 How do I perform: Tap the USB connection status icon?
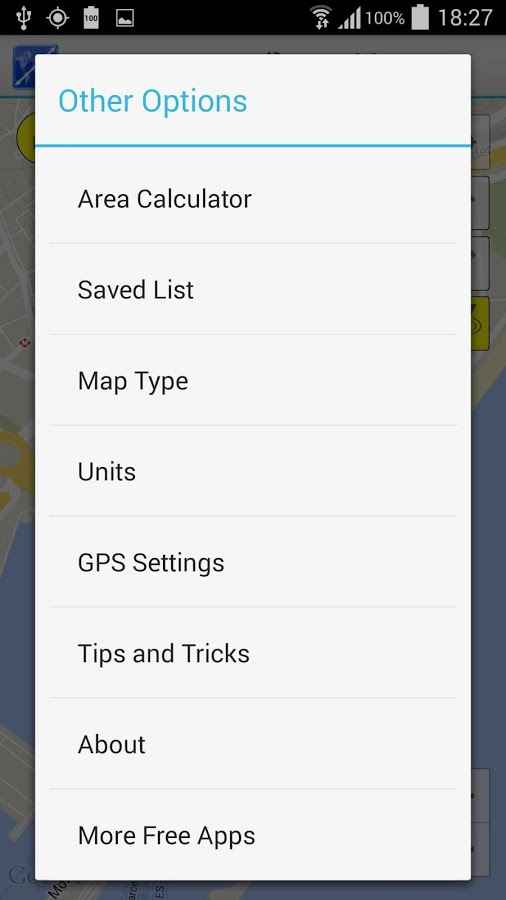(24, 18)
